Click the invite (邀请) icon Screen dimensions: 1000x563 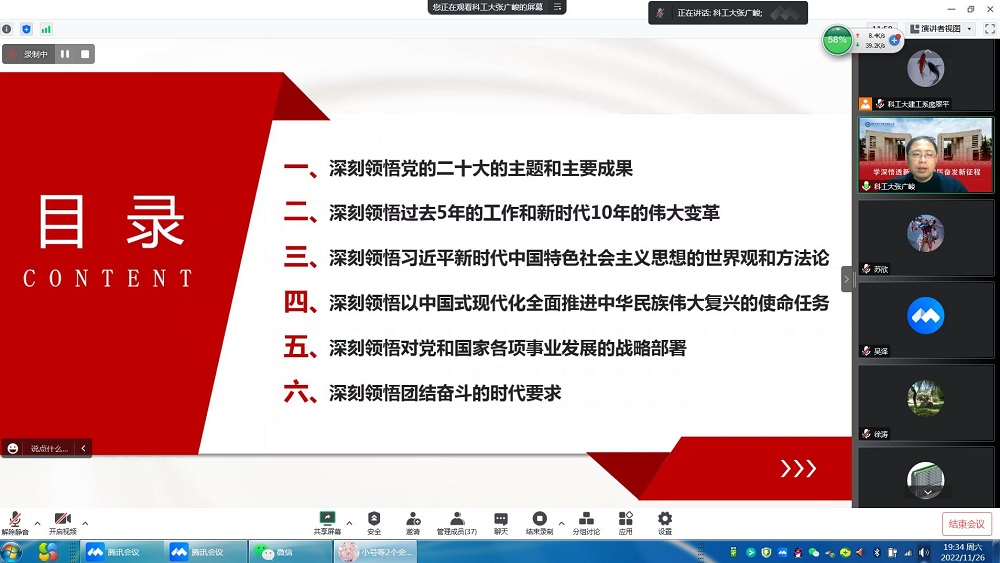(413, 521)
